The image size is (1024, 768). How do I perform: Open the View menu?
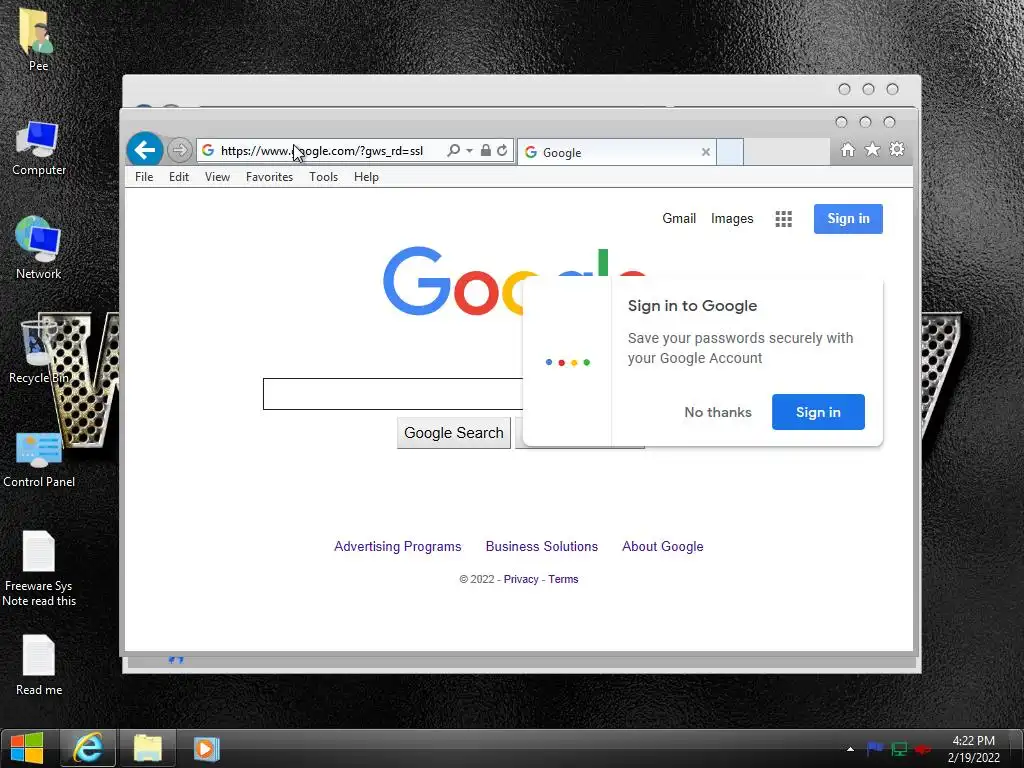[x=217, y=177]
